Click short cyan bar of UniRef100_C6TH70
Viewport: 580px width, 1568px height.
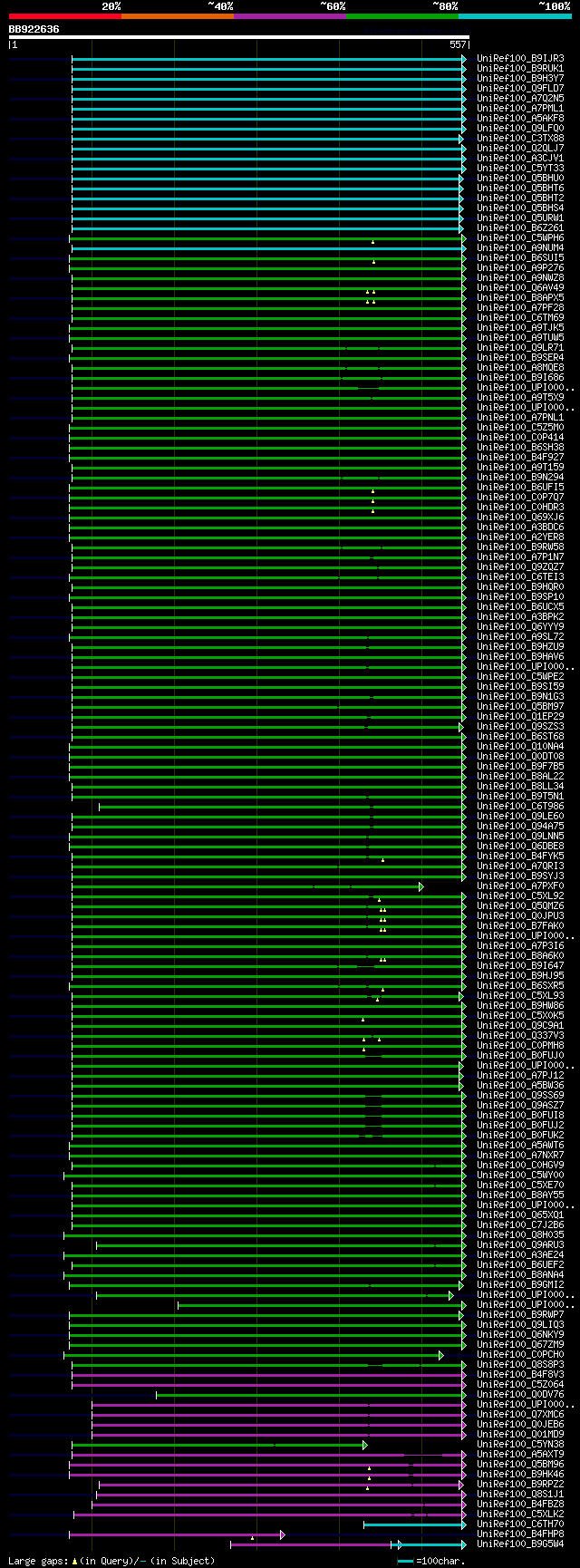pos(415,1524)
